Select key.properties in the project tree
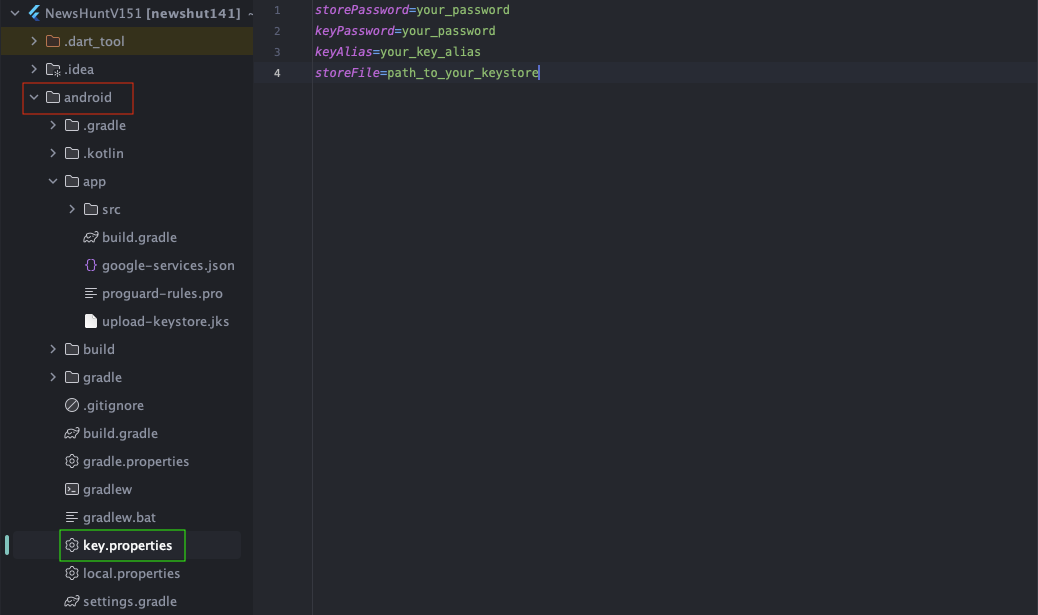Image resolution: width=1038 pixels, height=615 pixels. tap(127, 546)
